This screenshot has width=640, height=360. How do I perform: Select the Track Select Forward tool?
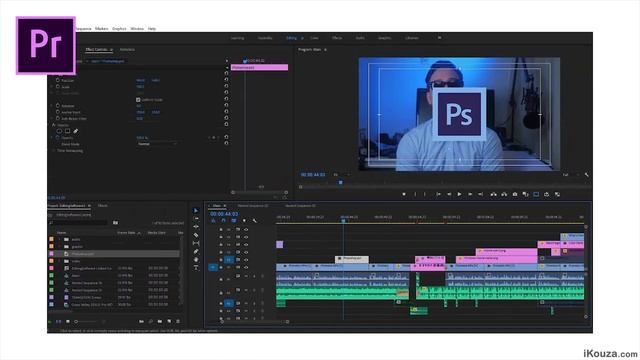[196, 219]
